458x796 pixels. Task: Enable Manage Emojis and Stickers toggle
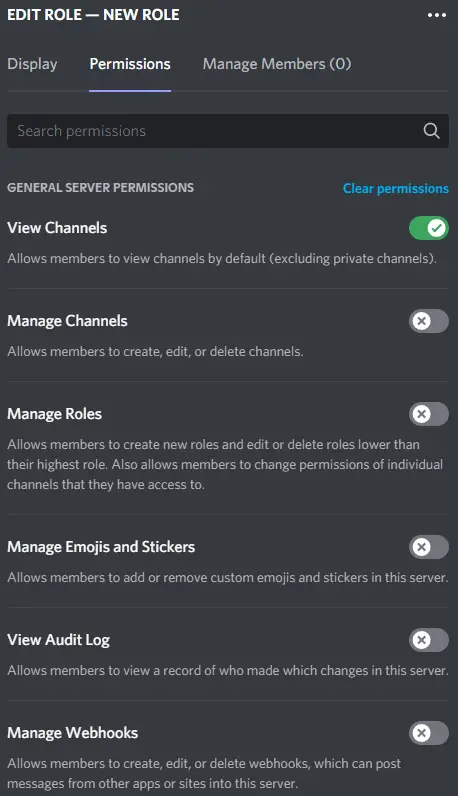click(429, 547)
